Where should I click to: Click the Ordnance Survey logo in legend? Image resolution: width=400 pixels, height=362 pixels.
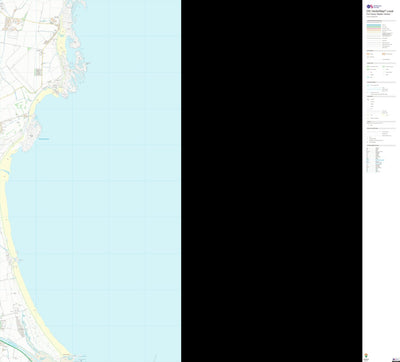pyautogui.click(x=374, y=6)
